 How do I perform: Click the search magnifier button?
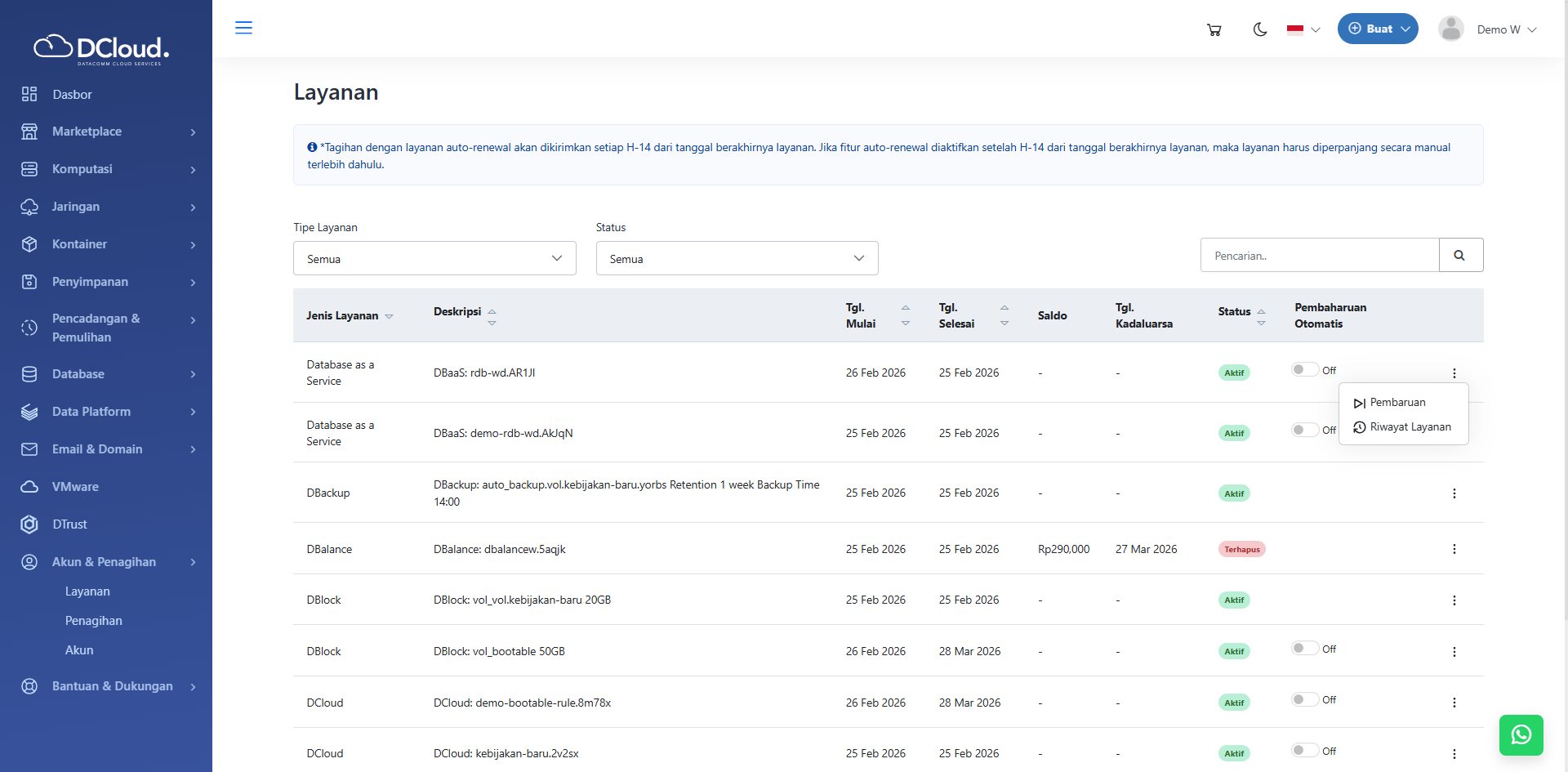(1460, 256)
